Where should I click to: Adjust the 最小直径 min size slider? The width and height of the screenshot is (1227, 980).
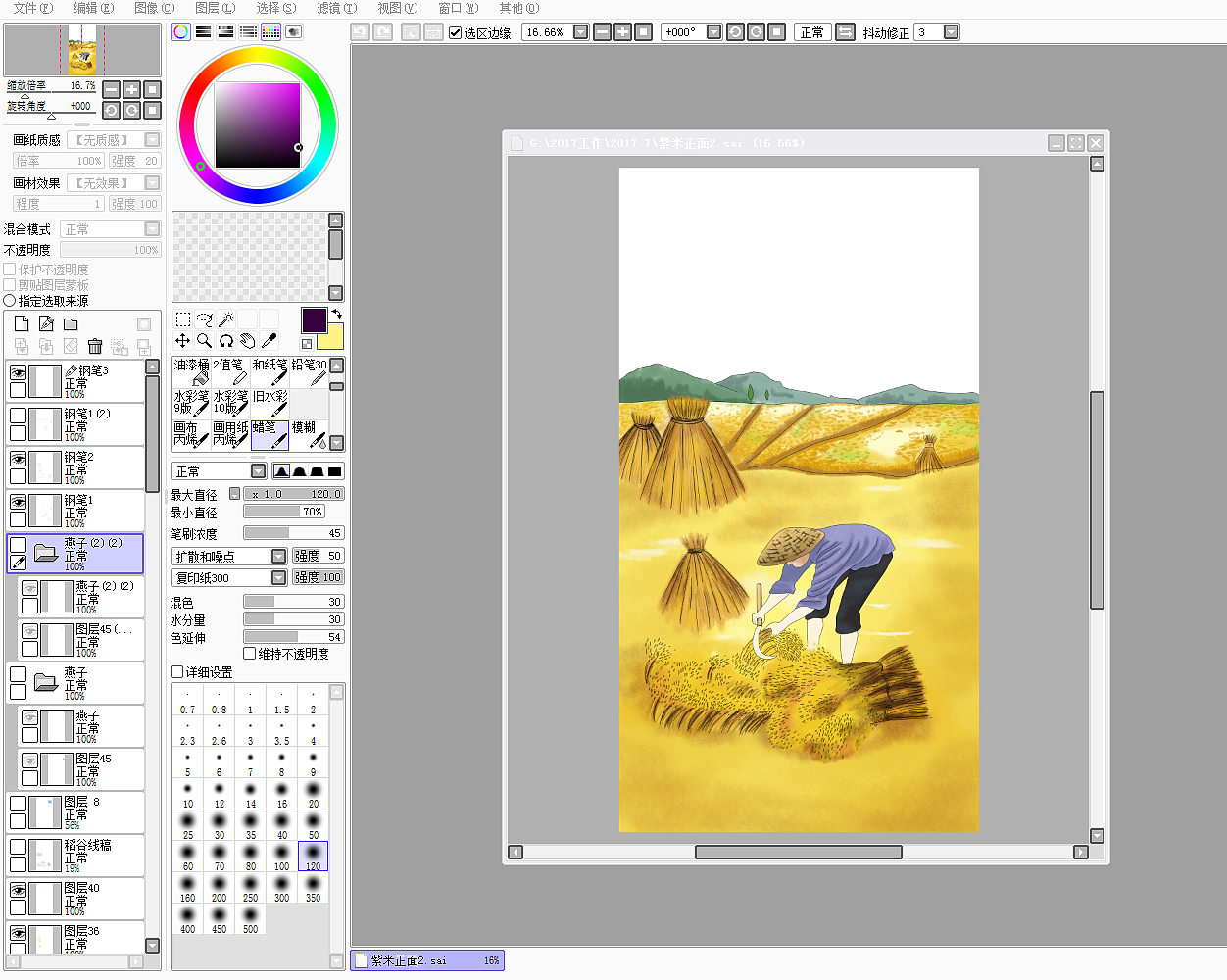pos(284,512)
